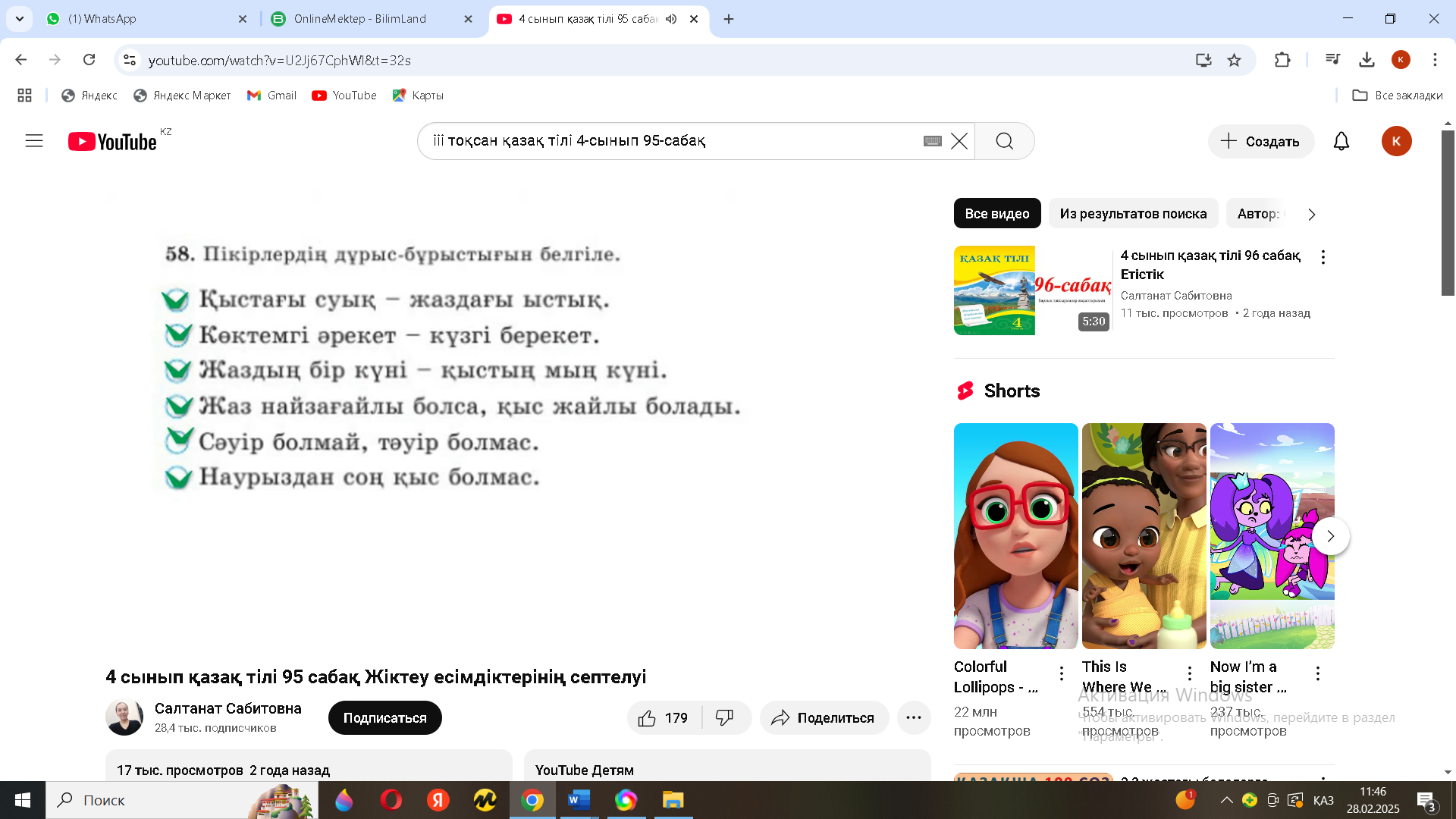Click the Поделиться share button
This screenshot has width=1456, height=819.
click(824, 718)
